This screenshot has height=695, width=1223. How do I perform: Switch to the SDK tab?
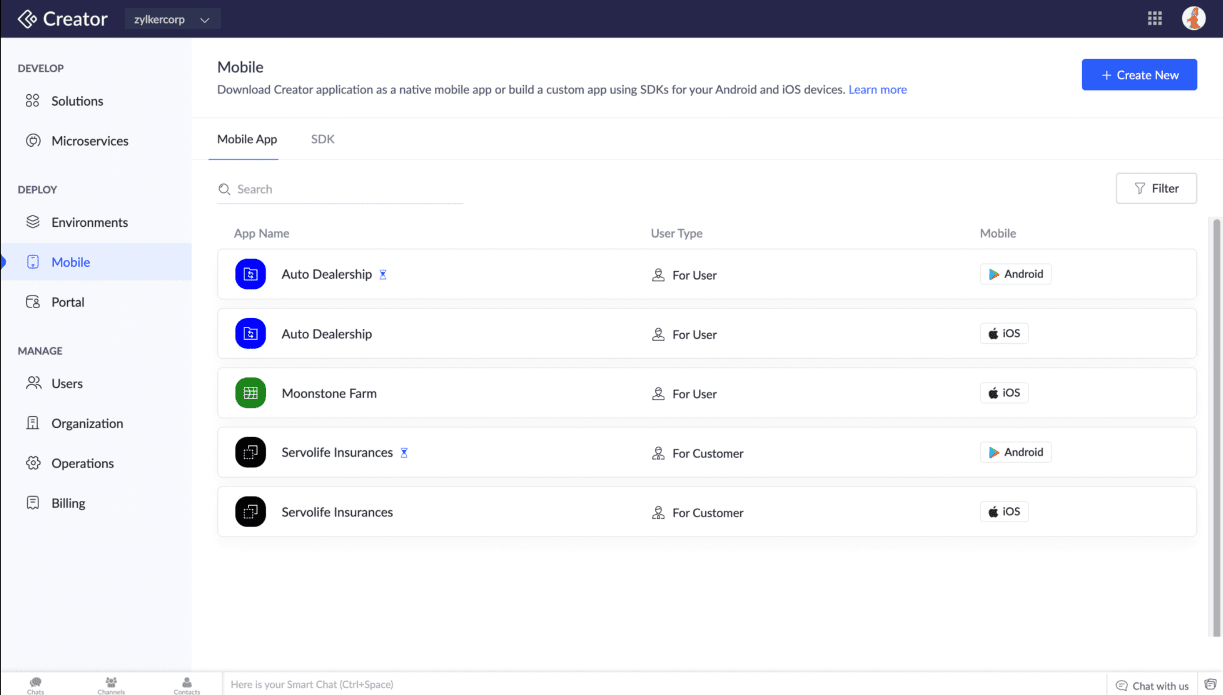tap(322, 139)
